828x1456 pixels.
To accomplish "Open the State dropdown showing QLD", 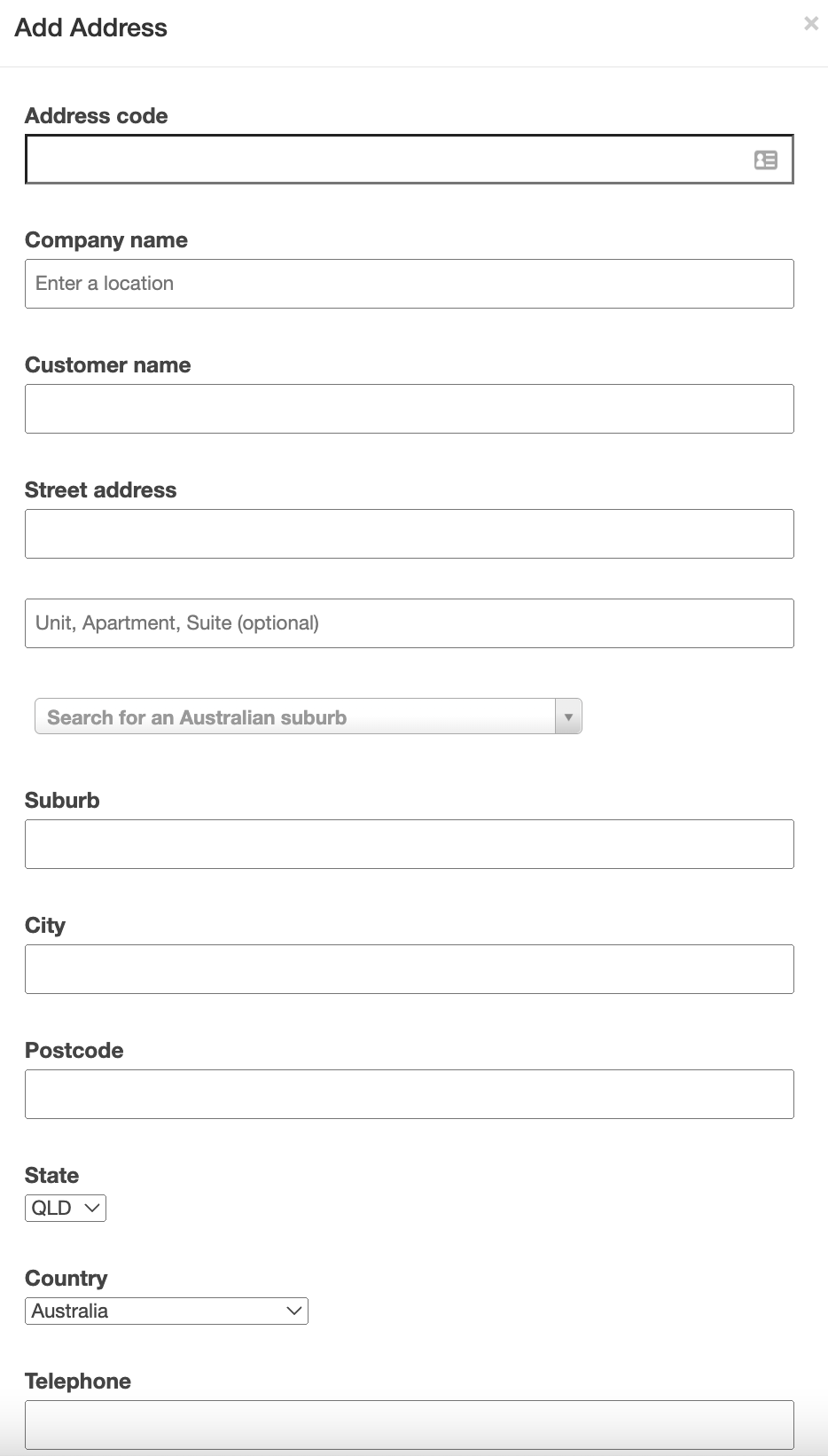I will click(65, 1207).
